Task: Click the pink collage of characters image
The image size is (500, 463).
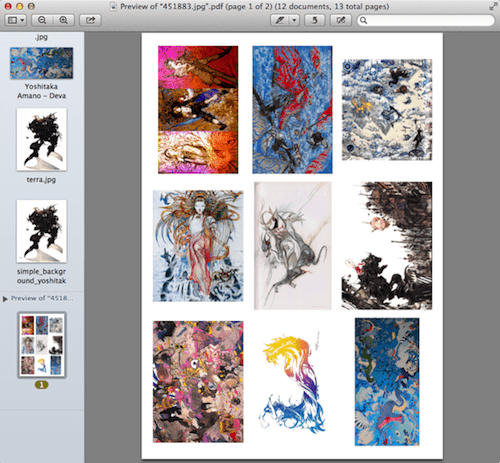Action: tap(198, 382)
